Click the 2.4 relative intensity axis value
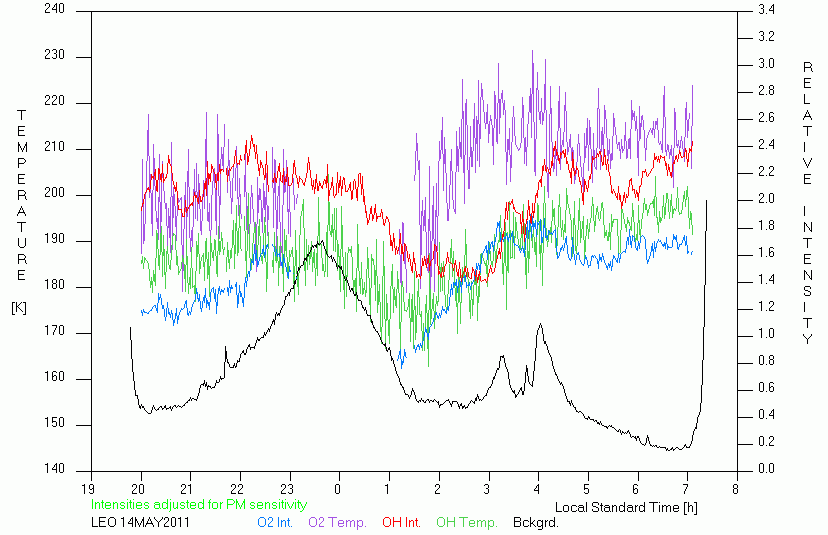This screenshot has width=828, height=535. 766,145
